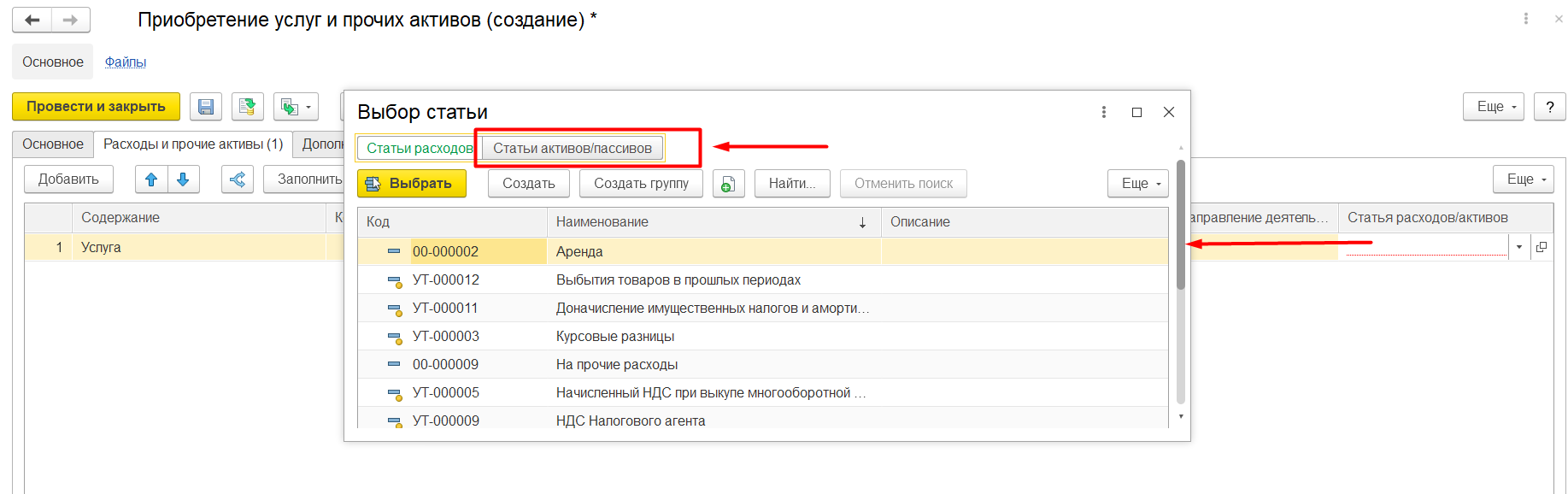Move row up with blue up arrow

[x=151, y=179]
